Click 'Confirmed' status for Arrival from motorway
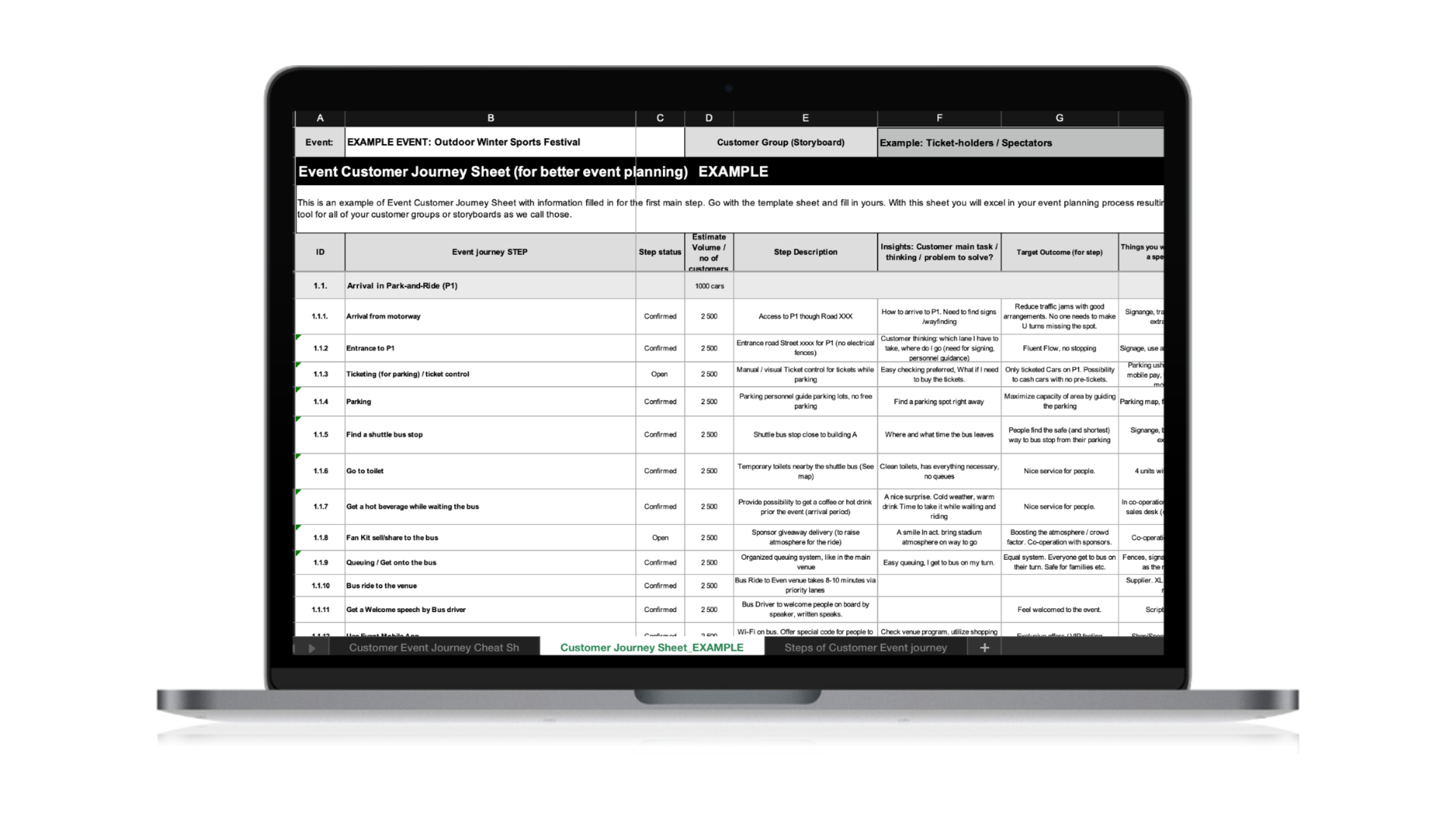 tap(660, 316)
